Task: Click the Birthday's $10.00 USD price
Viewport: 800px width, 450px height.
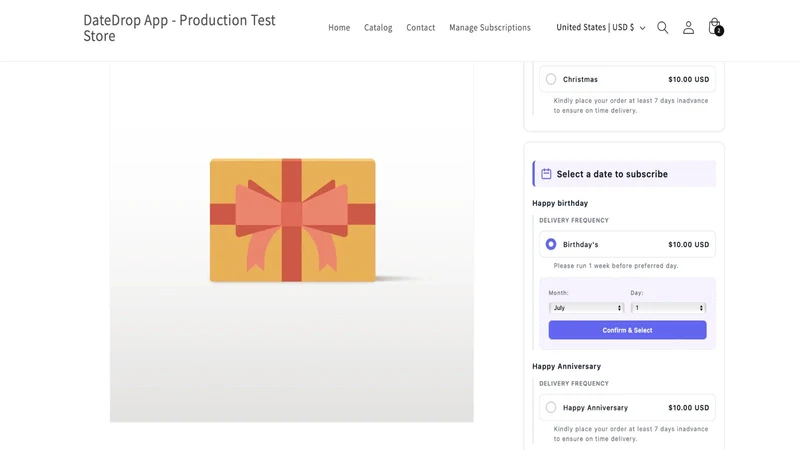Action: pyautogui.click(x=688, y=244)
